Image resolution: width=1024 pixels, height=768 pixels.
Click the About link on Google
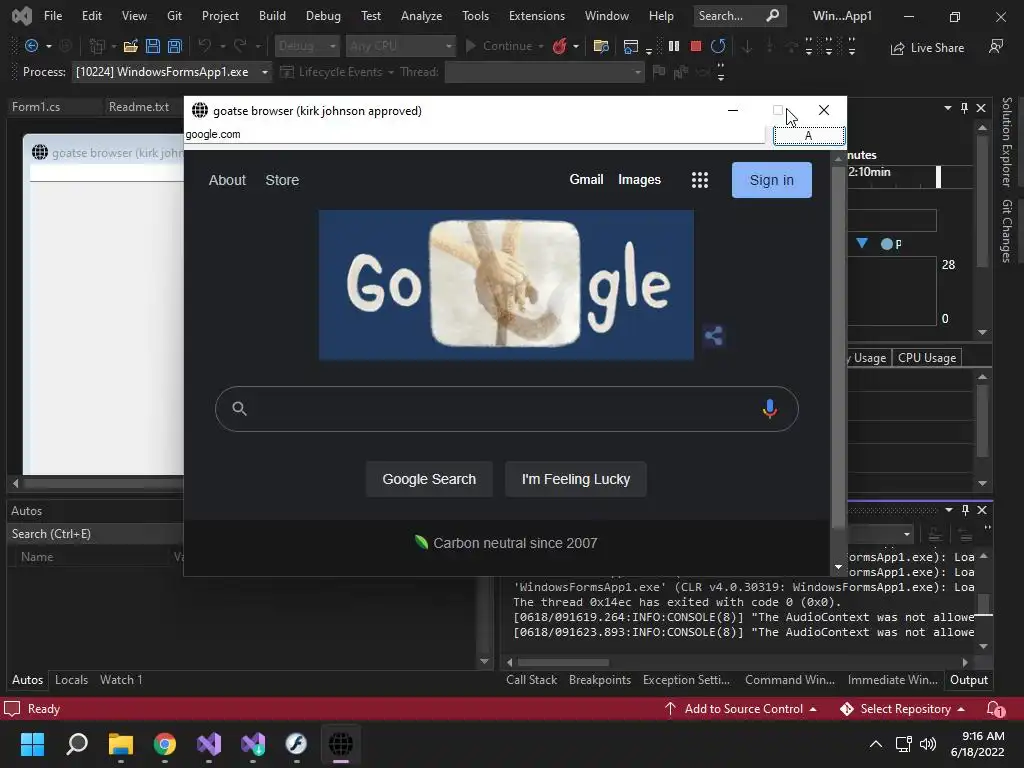[x=227, y=180]
